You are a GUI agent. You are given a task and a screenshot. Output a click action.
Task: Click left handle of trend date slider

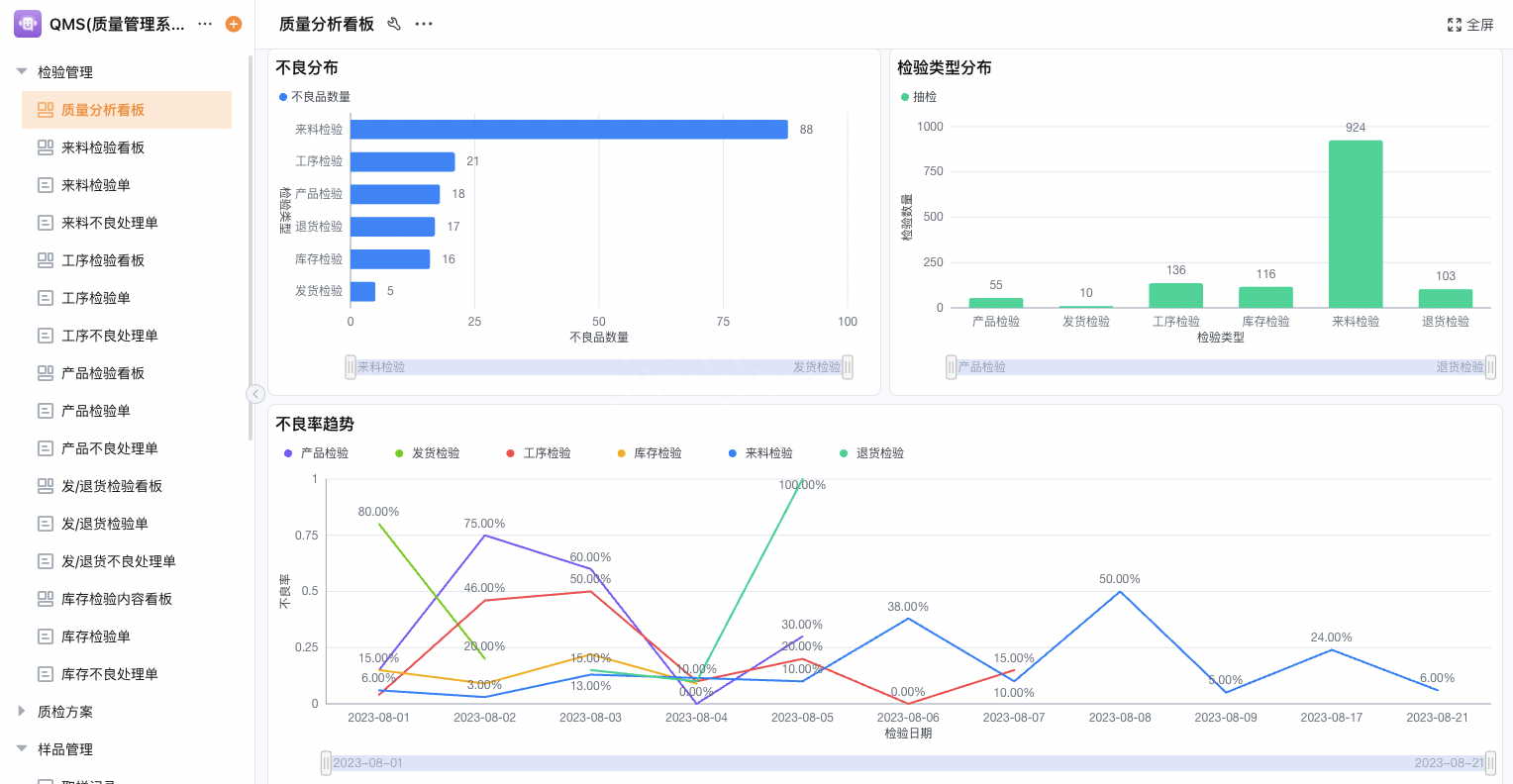coord(326,763)
